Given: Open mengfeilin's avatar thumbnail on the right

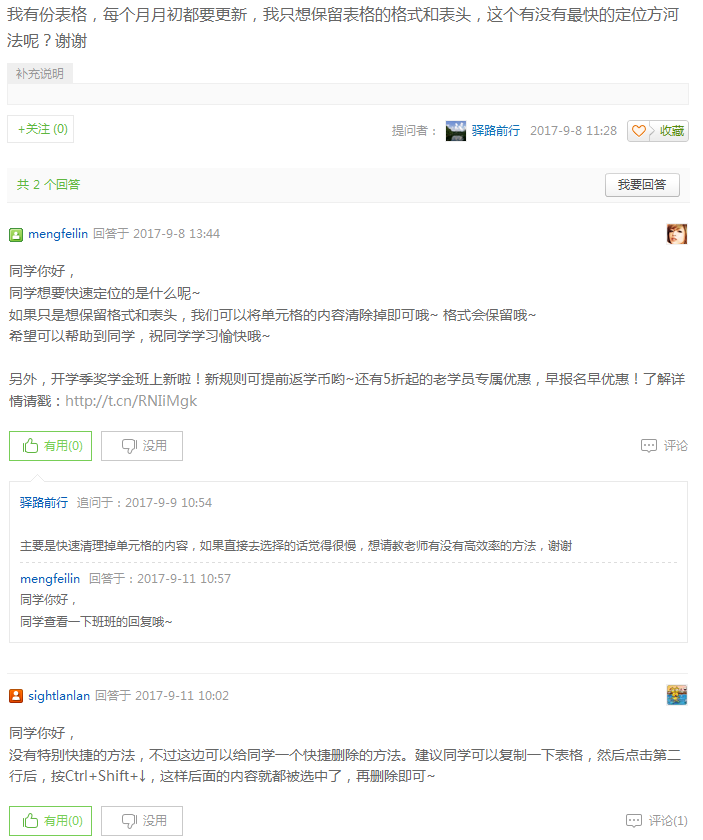Looking at the screenshot, I should [677, 234].
